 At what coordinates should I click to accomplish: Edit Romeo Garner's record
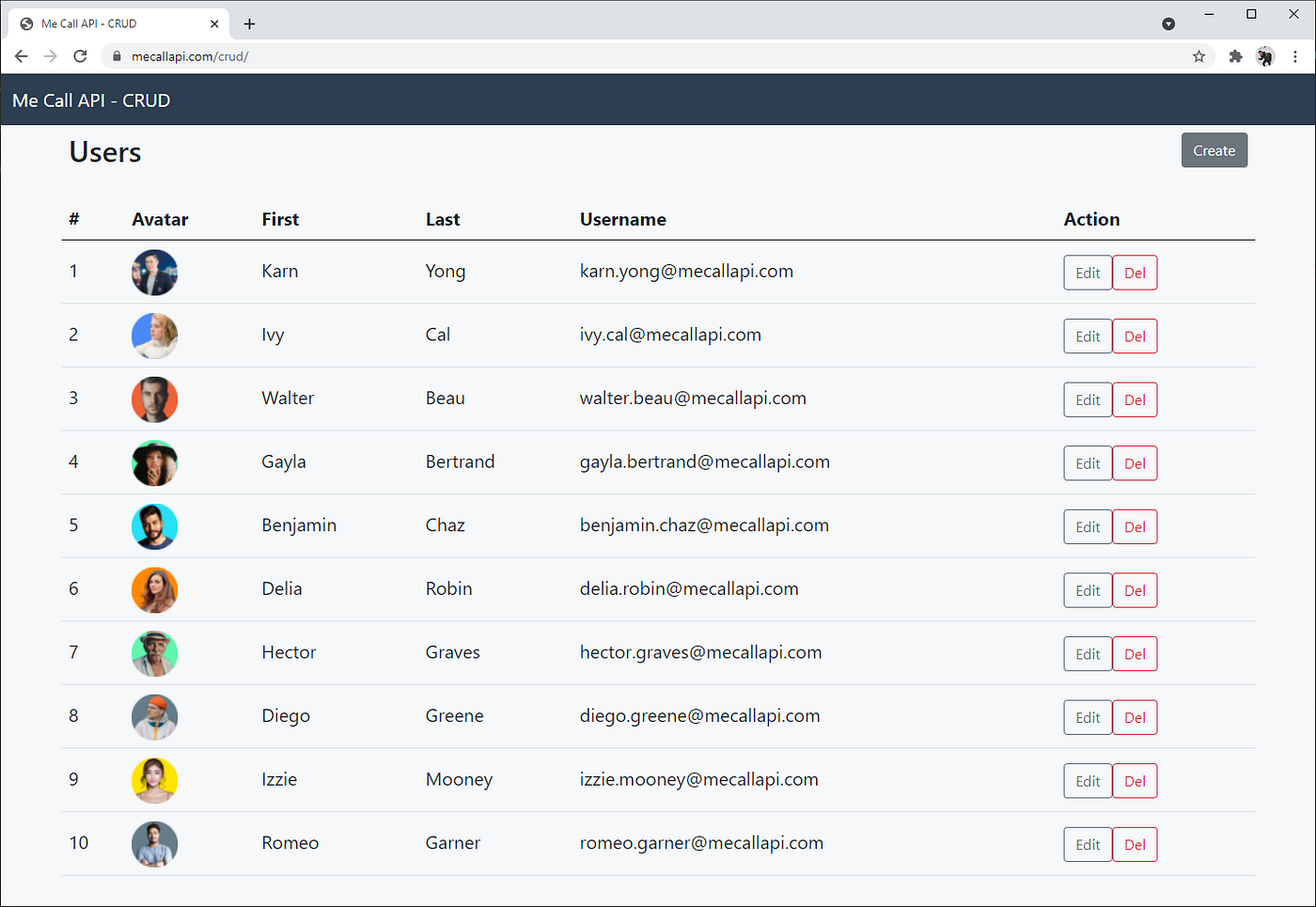(1088, 844)
